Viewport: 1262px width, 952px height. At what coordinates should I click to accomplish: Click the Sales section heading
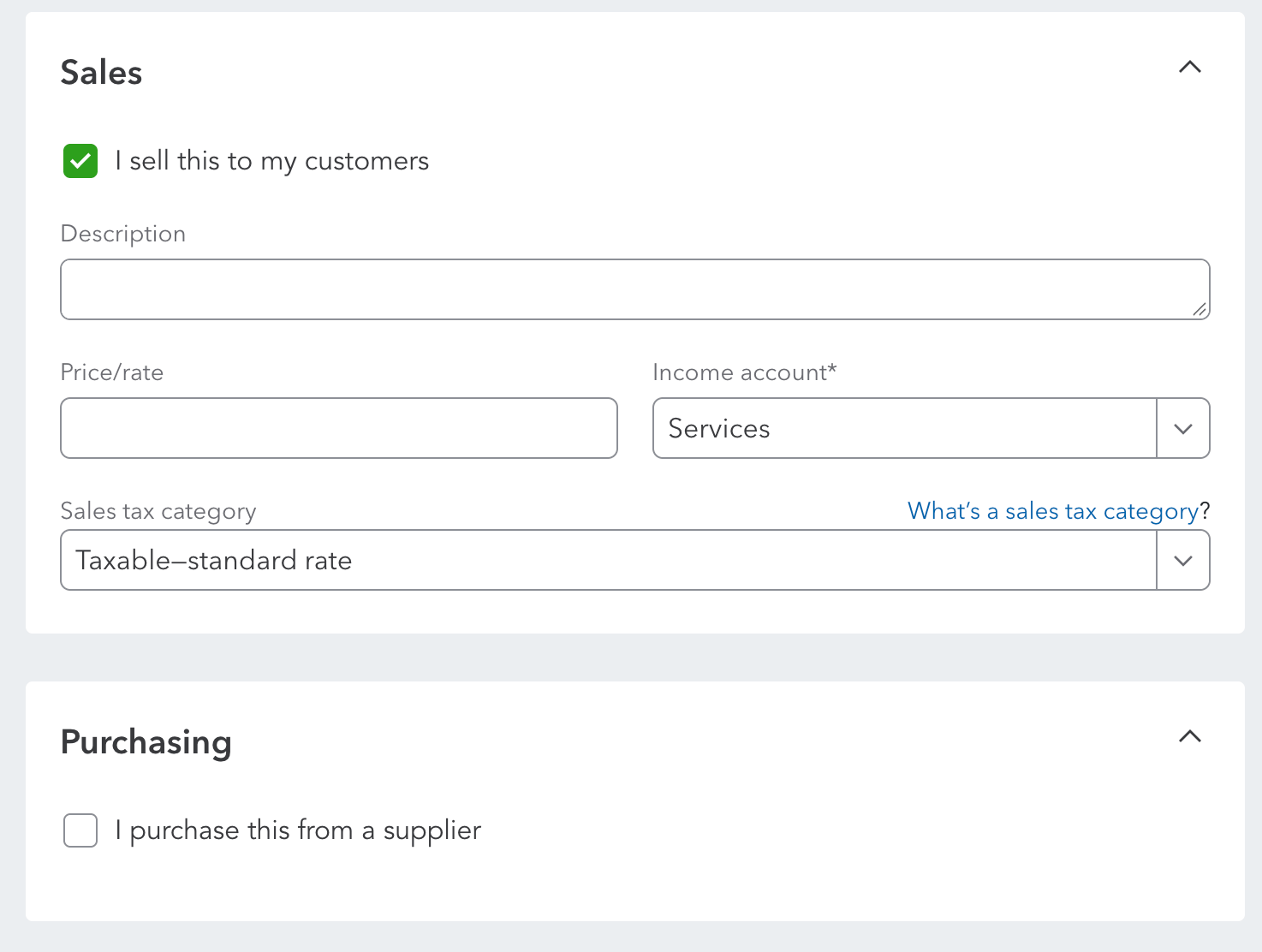(101, 73)
